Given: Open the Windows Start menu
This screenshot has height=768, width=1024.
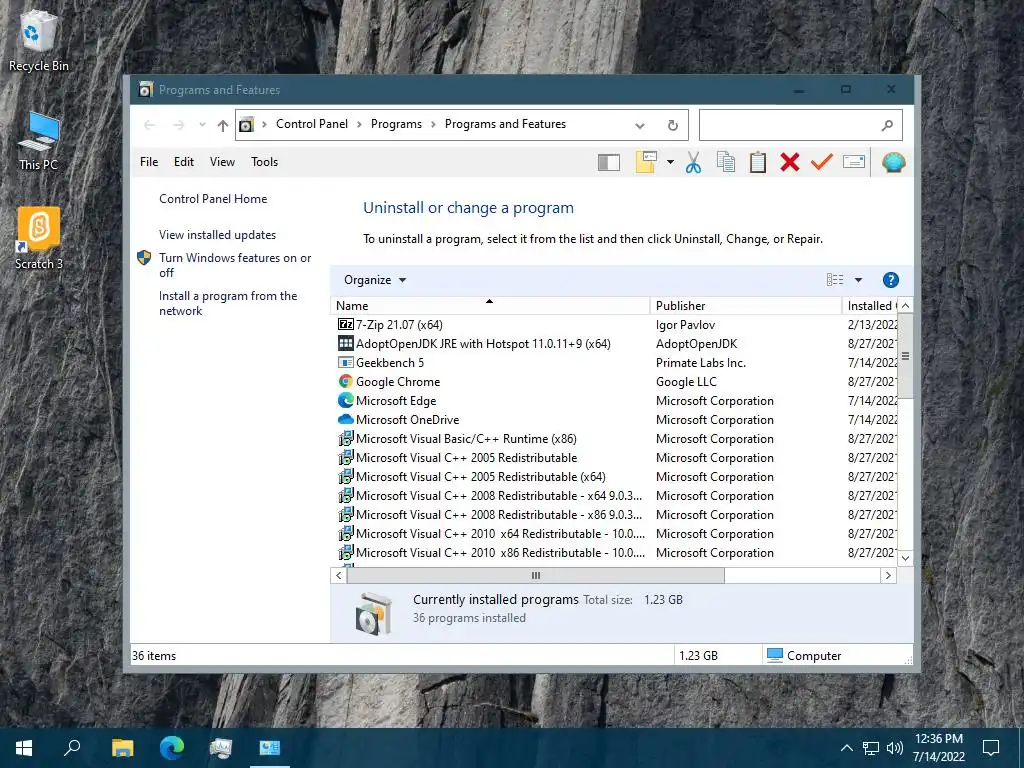Looking at the screenshot, I should point(24,748).
